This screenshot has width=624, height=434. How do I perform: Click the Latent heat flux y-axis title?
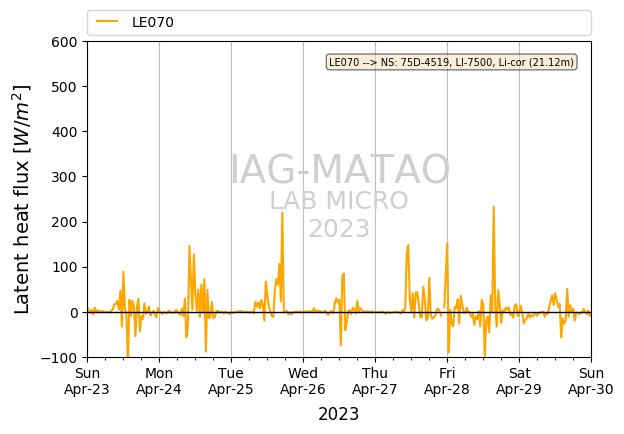coord(22,199)
